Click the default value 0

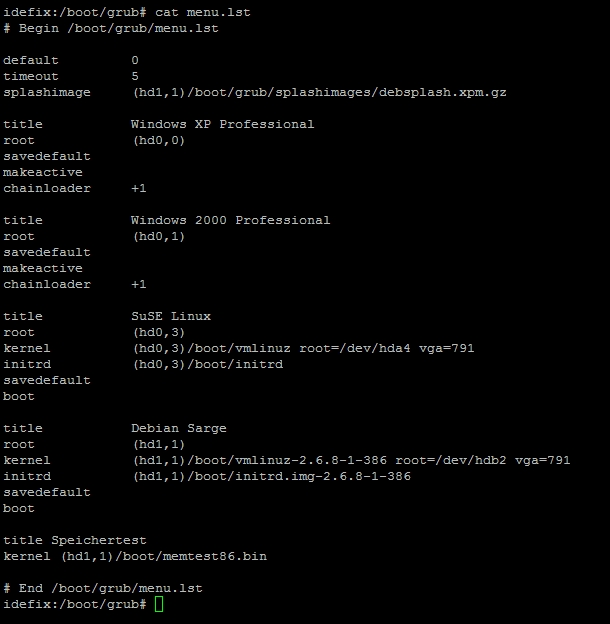[x=135, y=60]
